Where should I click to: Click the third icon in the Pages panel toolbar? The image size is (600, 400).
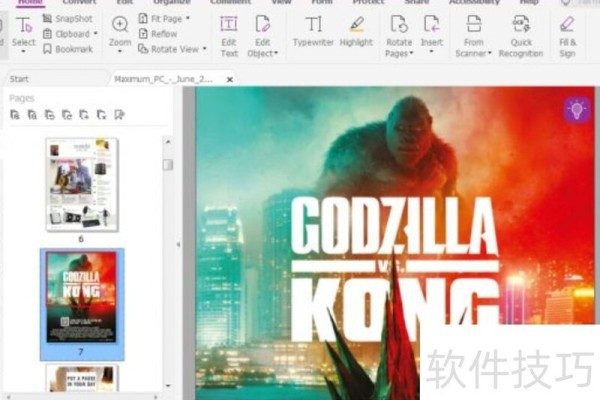[x=50, y=114]
